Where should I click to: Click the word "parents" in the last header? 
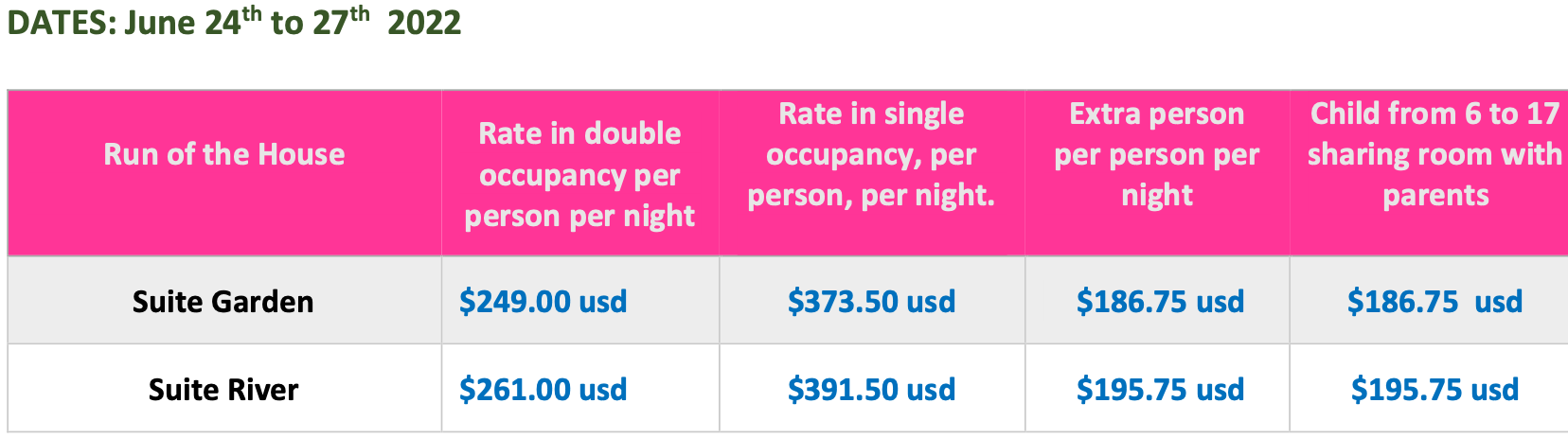pyautogui.click(x=1435, y=196)
